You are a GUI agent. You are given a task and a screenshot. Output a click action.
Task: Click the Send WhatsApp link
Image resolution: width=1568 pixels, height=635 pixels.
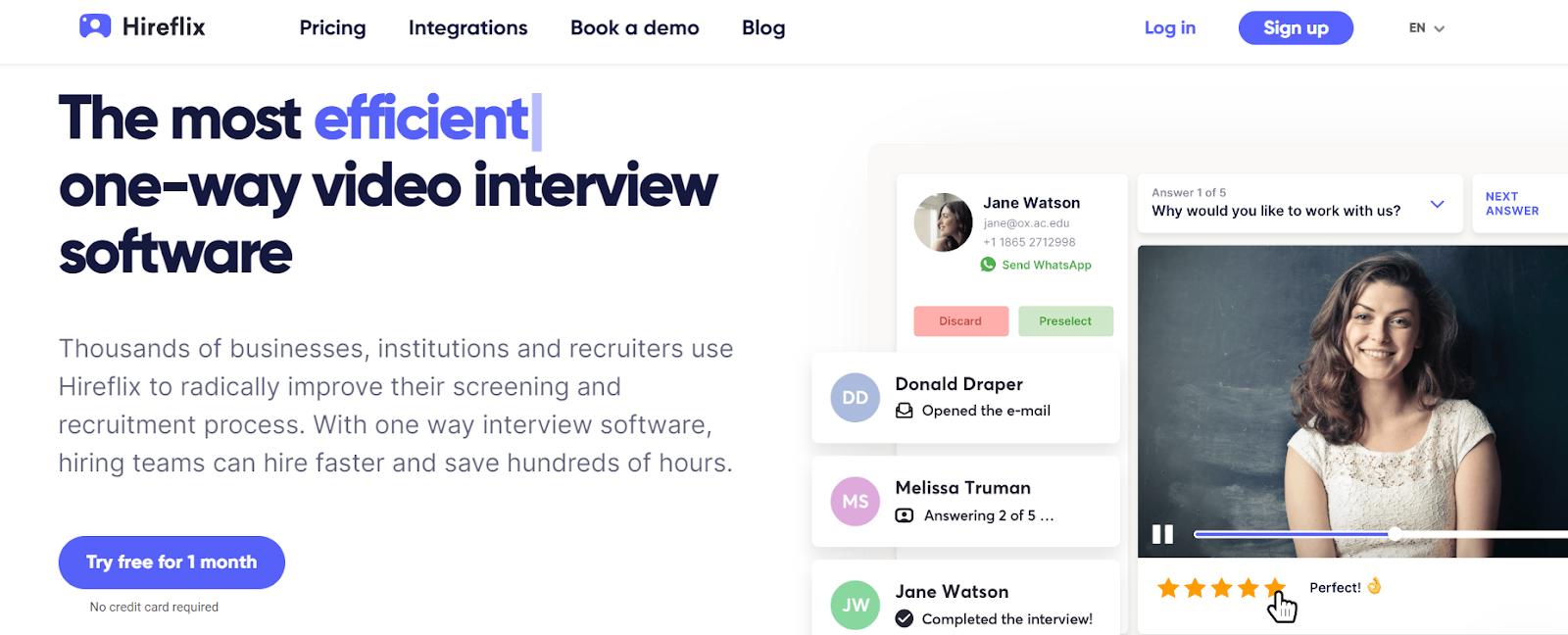(1046, 265)
